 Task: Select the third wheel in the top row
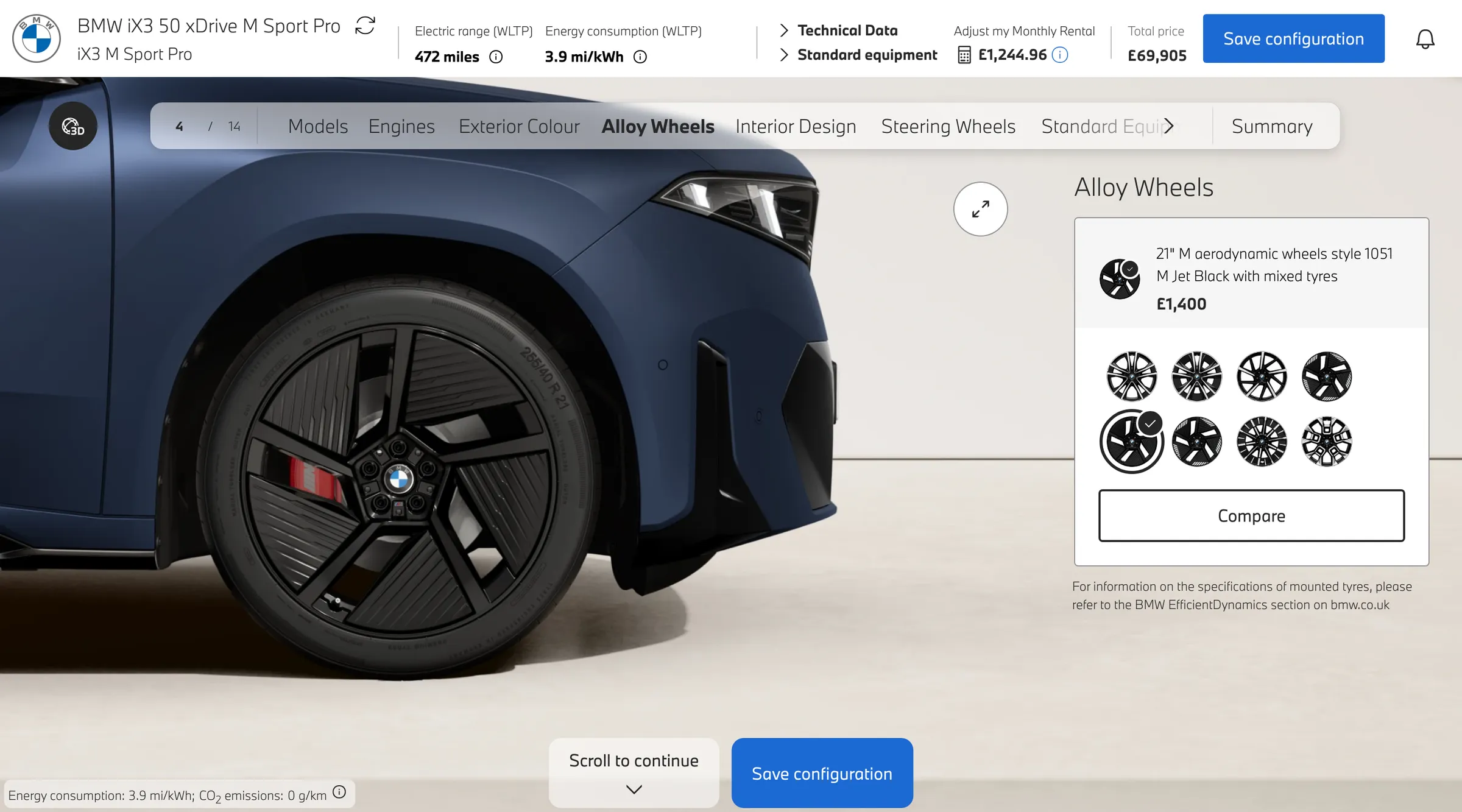[x=1262, y=376]
